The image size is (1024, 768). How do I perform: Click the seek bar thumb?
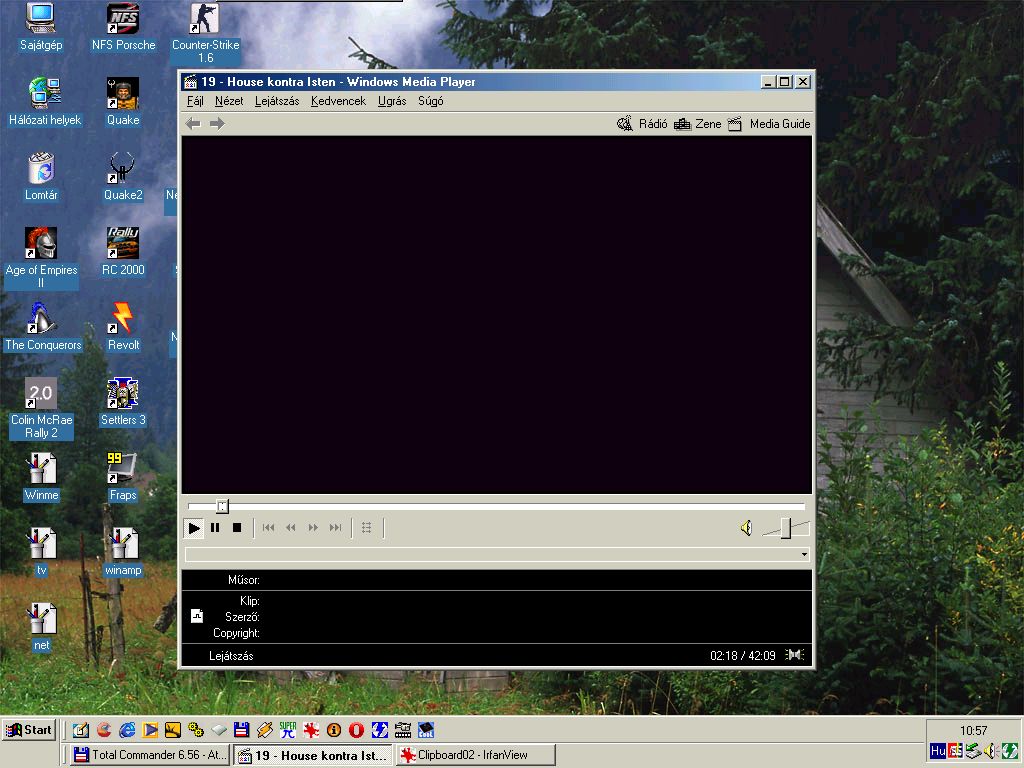tap(222, 506)
